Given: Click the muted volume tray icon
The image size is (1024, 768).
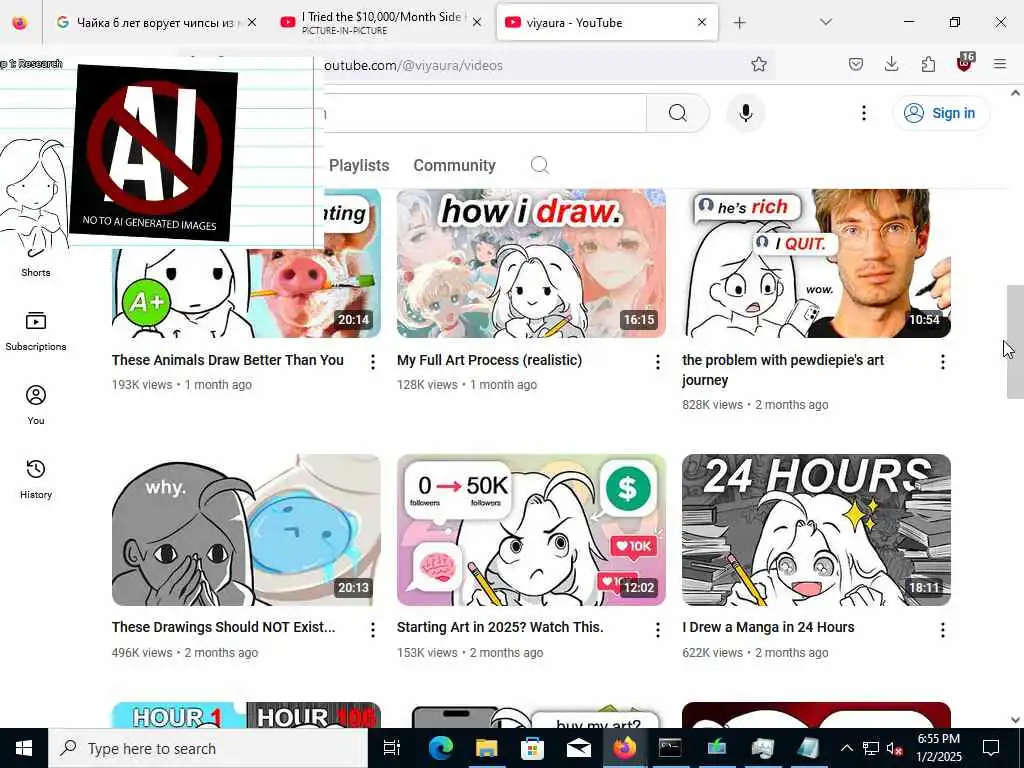Looking at the screenshot, I should [895, 748].
